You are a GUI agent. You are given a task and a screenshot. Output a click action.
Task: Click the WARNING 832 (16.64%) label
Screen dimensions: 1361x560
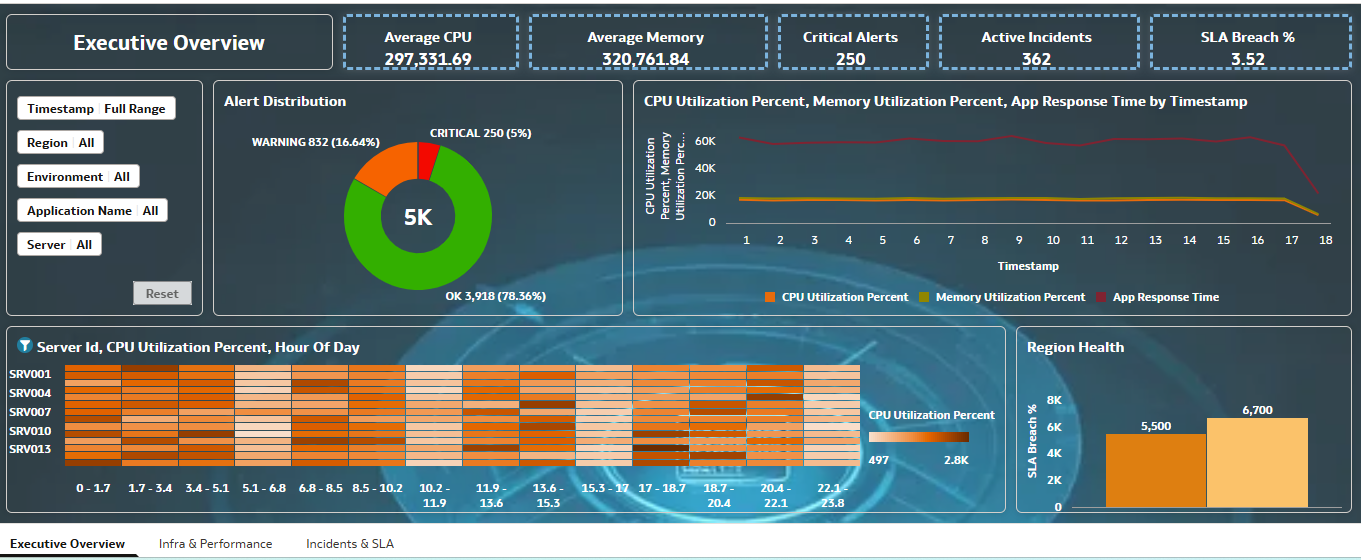pyautogui.click(x=315, y=142)
